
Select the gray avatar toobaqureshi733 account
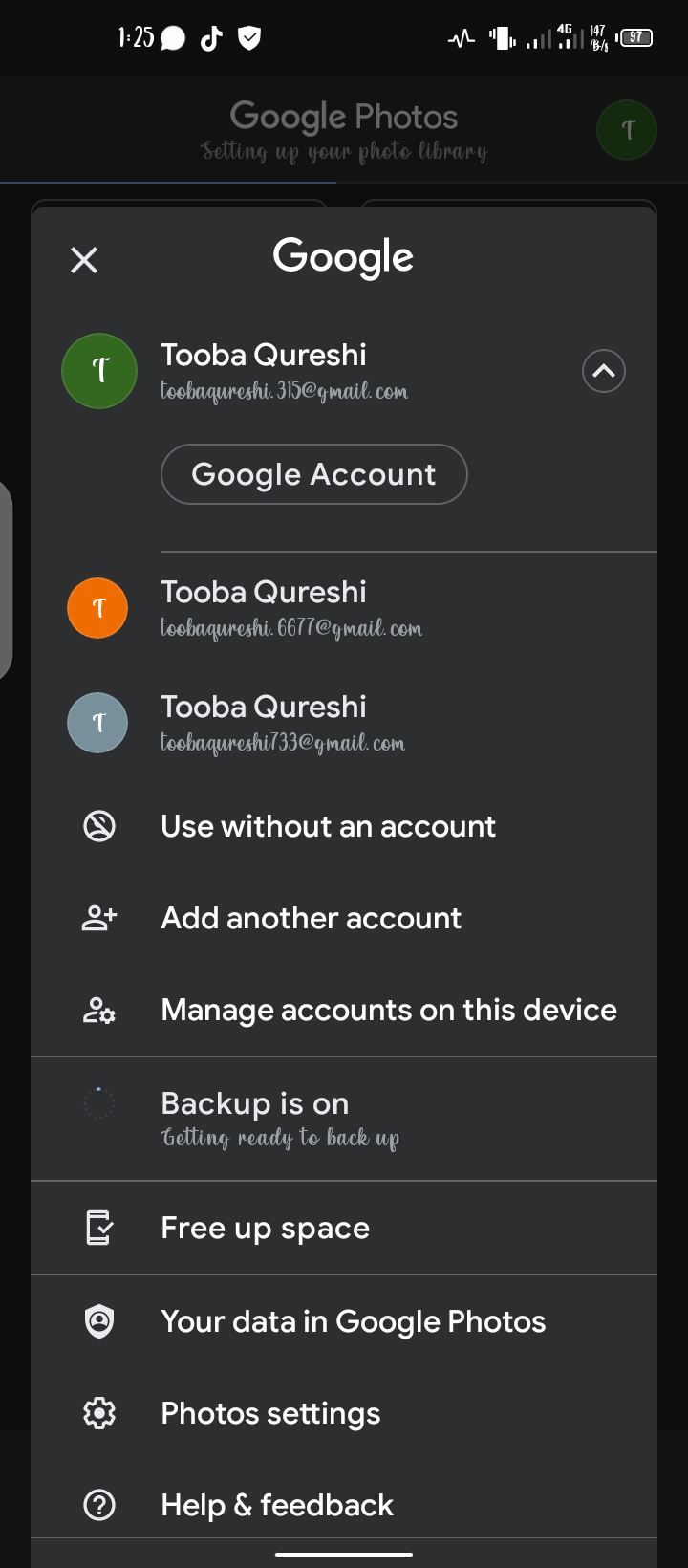pyautogui.click(x=97, y=723)
